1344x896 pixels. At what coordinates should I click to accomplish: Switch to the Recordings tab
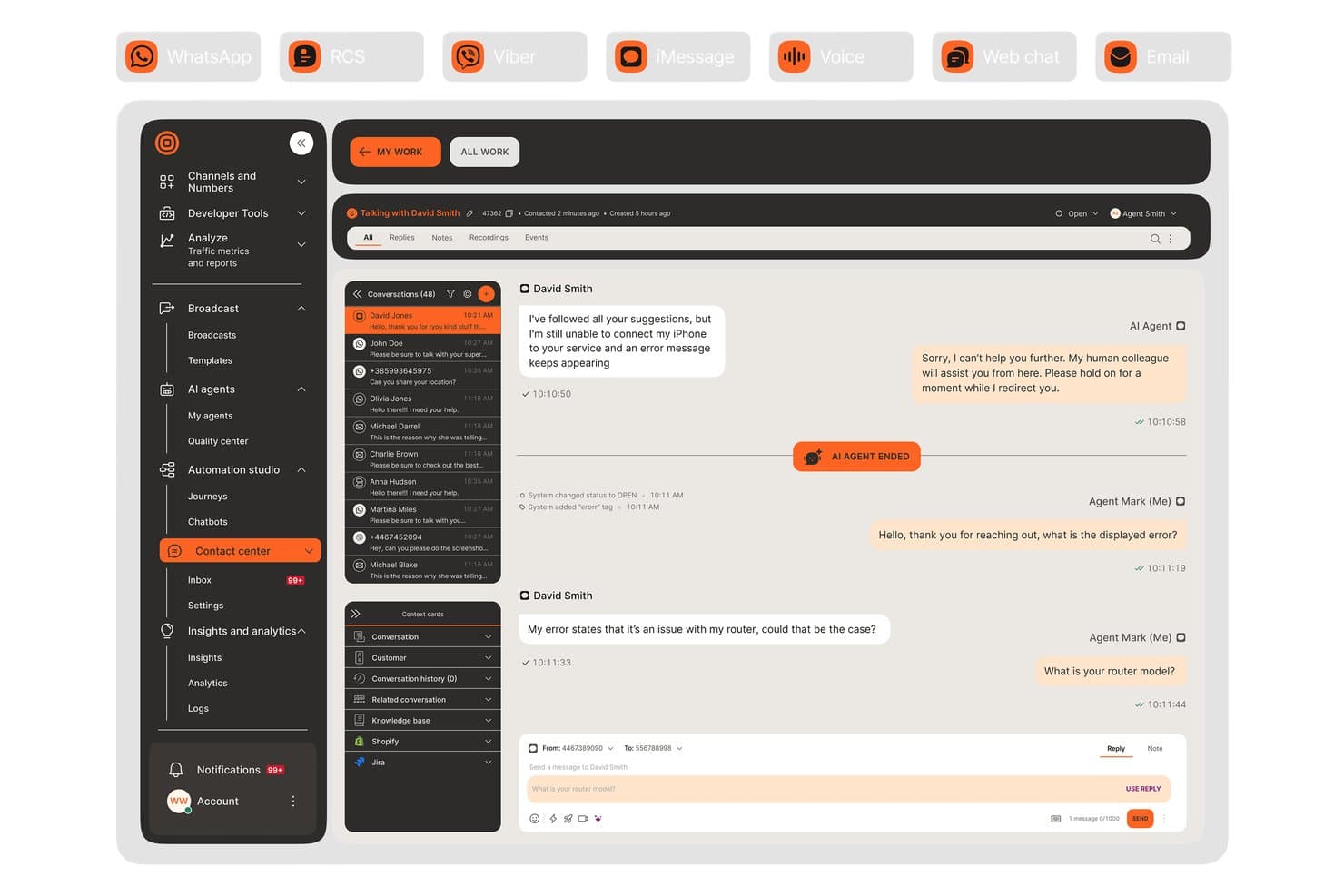click(x=489, y=238)
